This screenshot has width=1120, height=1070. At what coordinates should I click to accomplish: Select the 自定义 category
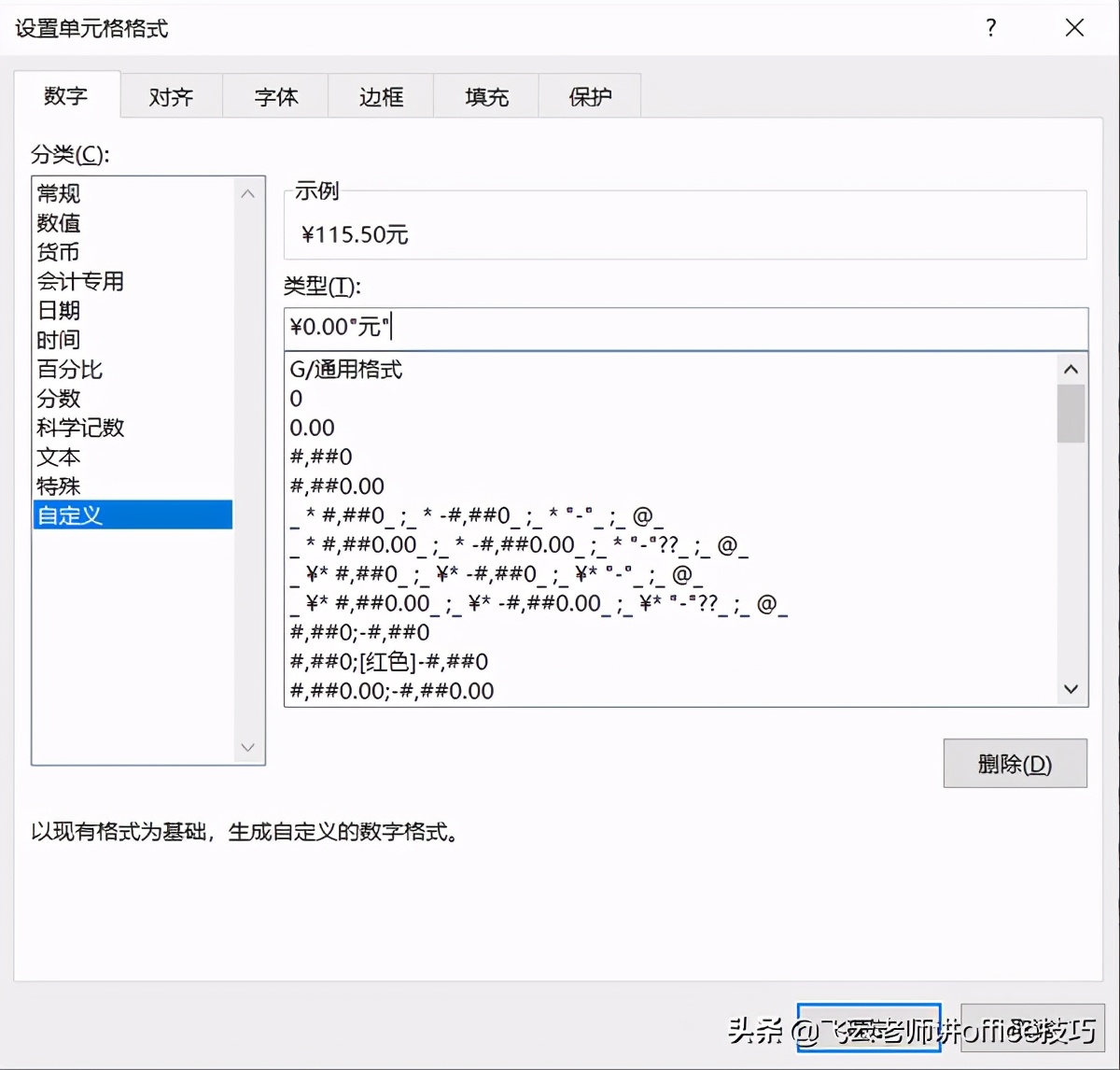[133, 514]
